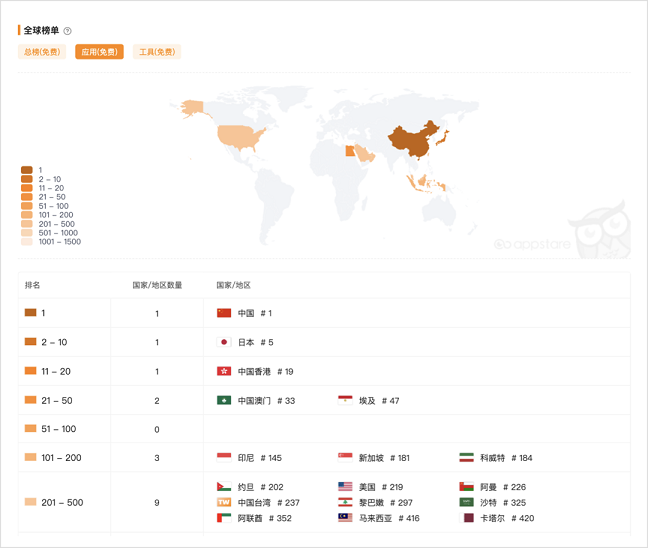Click legend swatch for 21 – 50
The width and height of the screenshot is (648, 548).
(x=27, y=197)
